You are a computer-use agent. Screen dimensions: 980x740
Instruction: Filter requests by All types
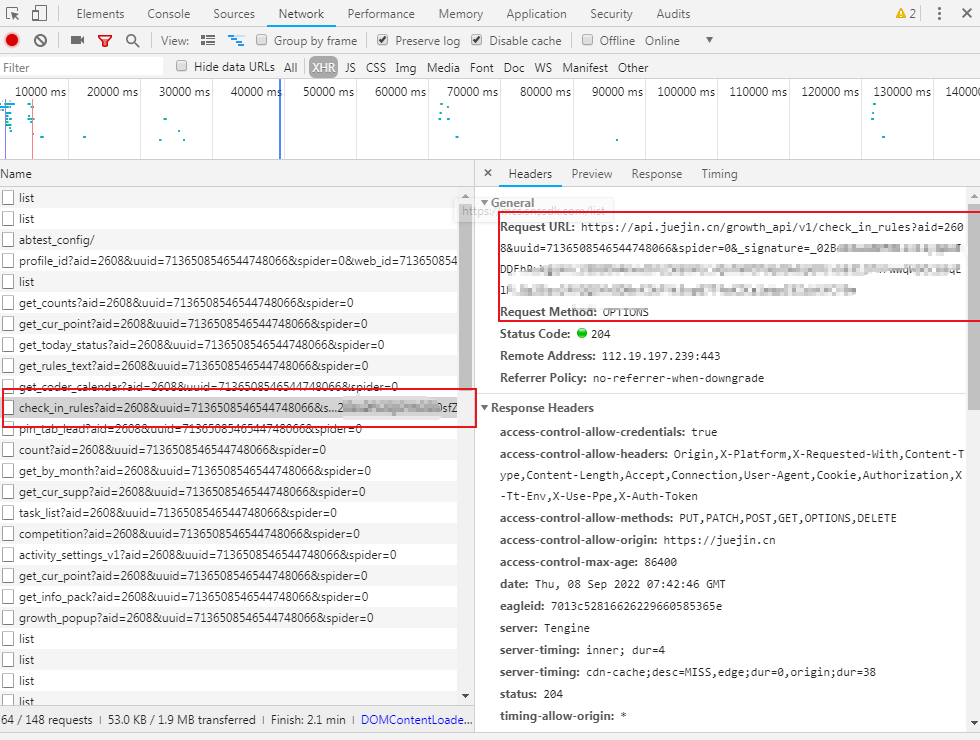[291, 68]
